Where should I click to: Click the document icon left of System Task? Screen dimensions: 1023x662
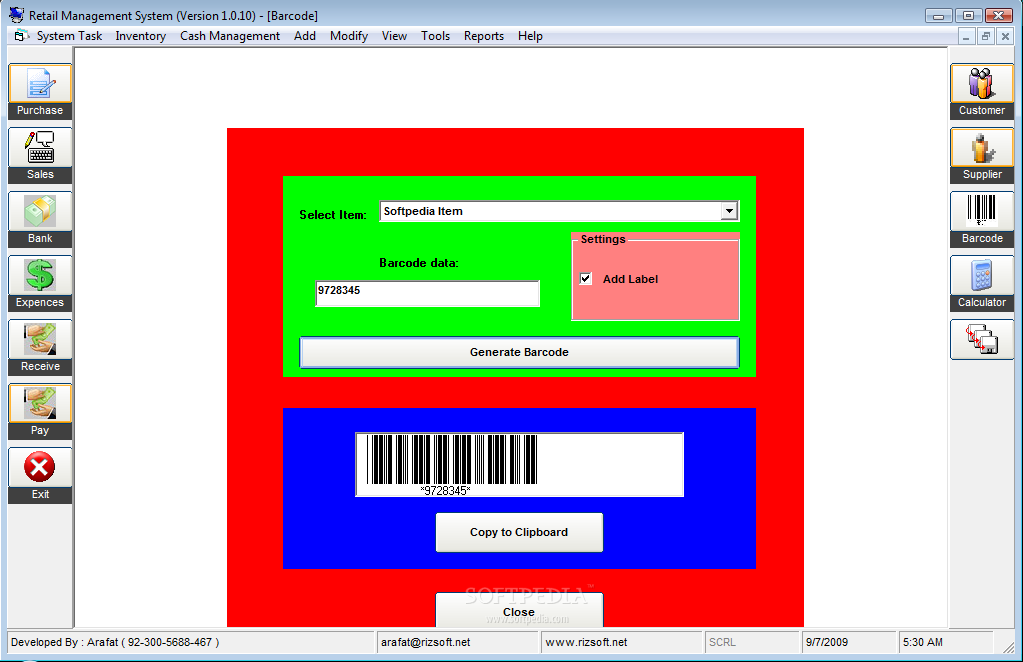(22, 36)
